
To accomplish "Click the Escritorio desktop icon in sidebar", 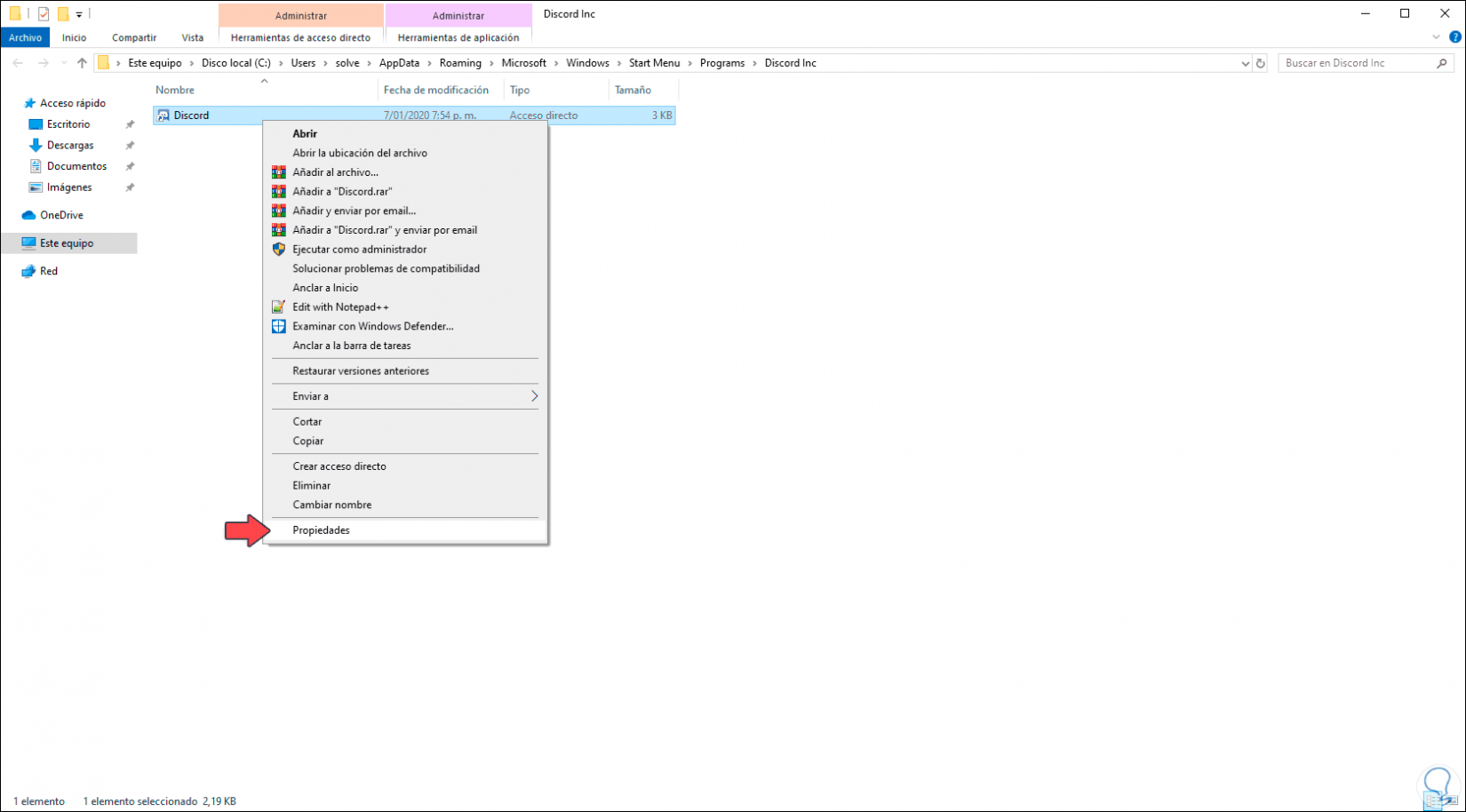I will point(36,124).
